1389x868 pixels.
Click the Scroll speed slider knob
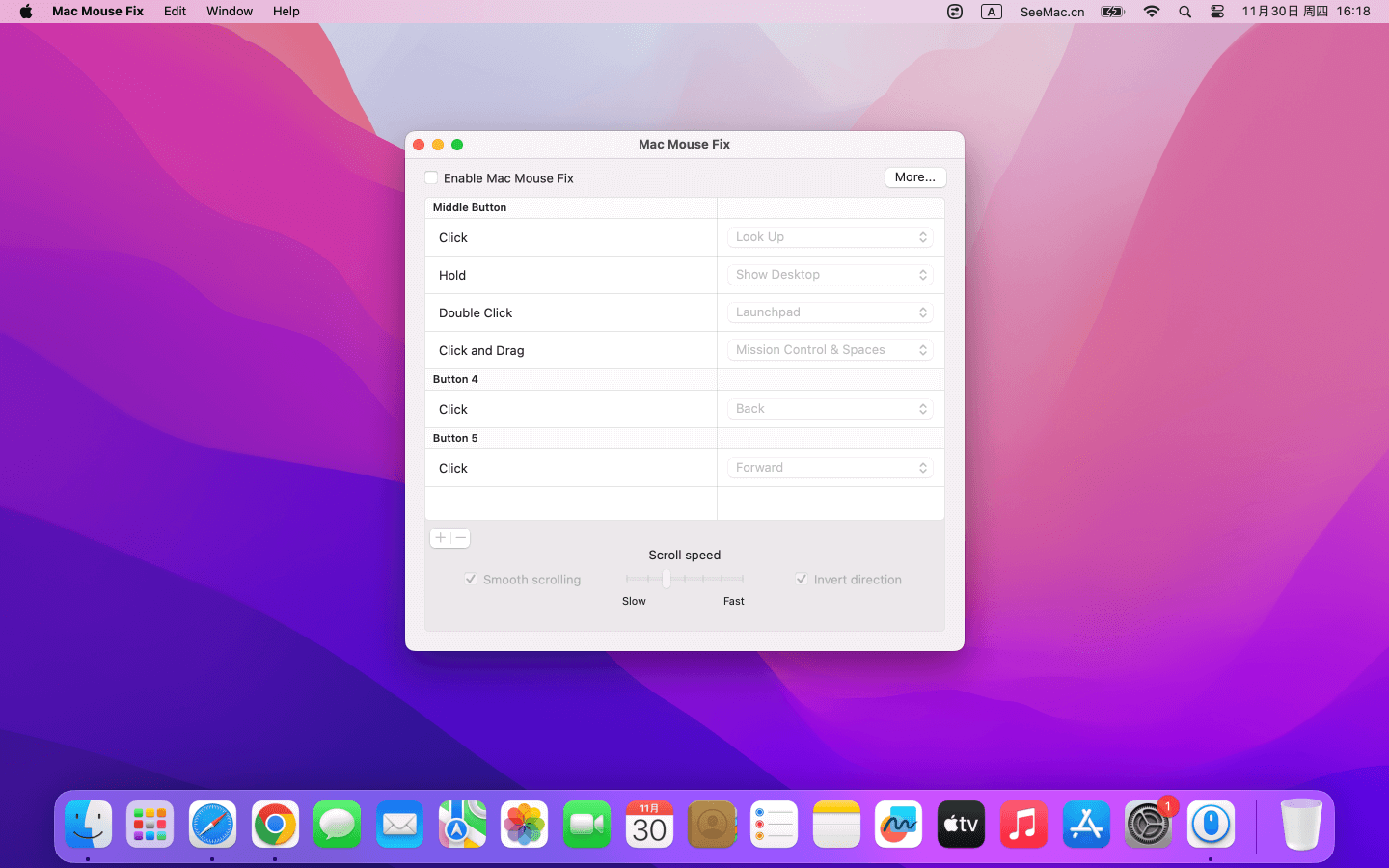pyautogui.click(x=667, y=579)
